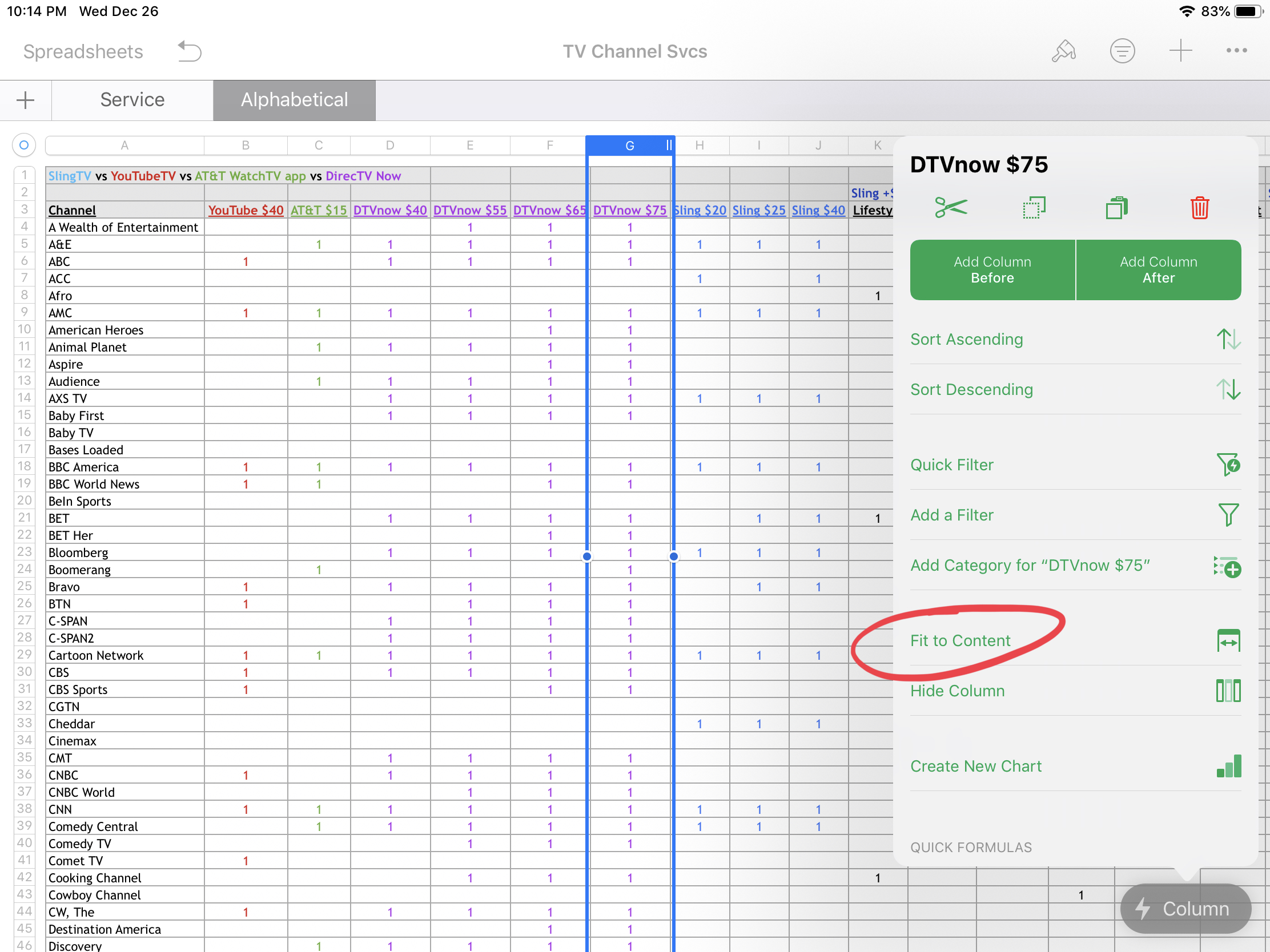Tap the Wi-Fi status icon
This screenshot has height=952, width=1270.
click(x=1186, y=11)
